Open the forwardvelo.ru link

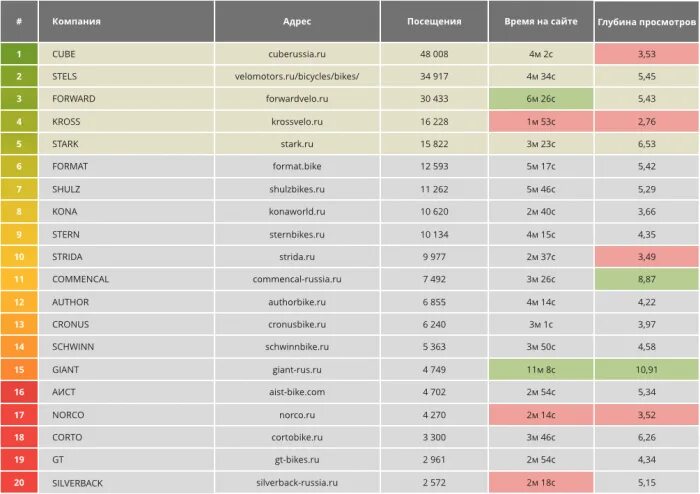point(298,99)
